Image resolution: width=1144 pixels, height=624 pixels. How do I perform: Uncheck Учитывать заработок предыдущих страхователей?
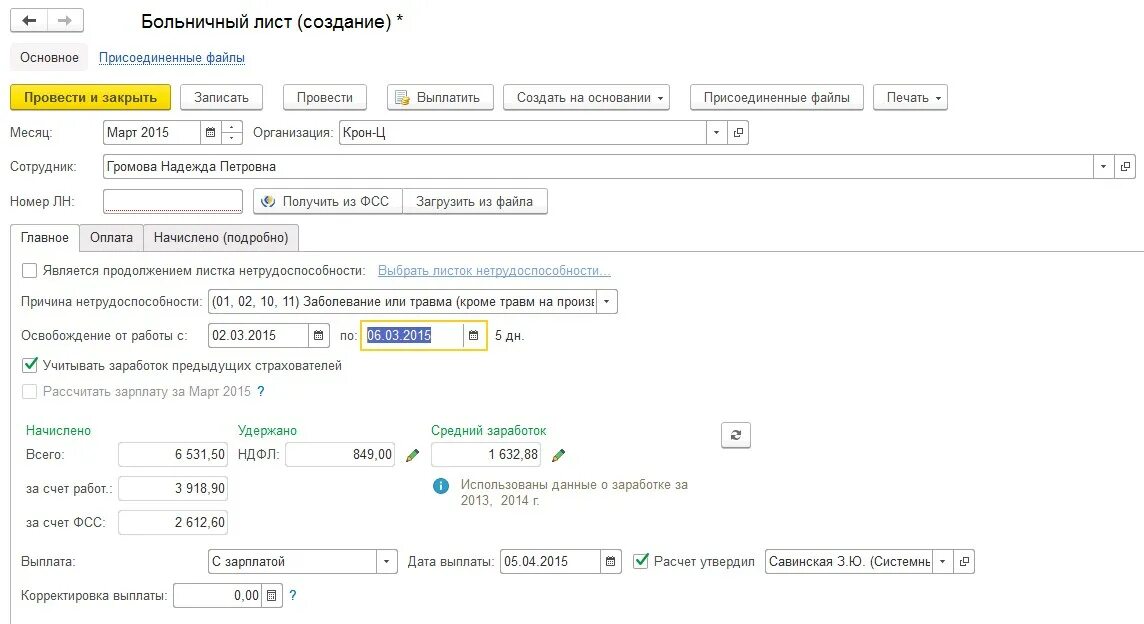(x=30, y=365)
